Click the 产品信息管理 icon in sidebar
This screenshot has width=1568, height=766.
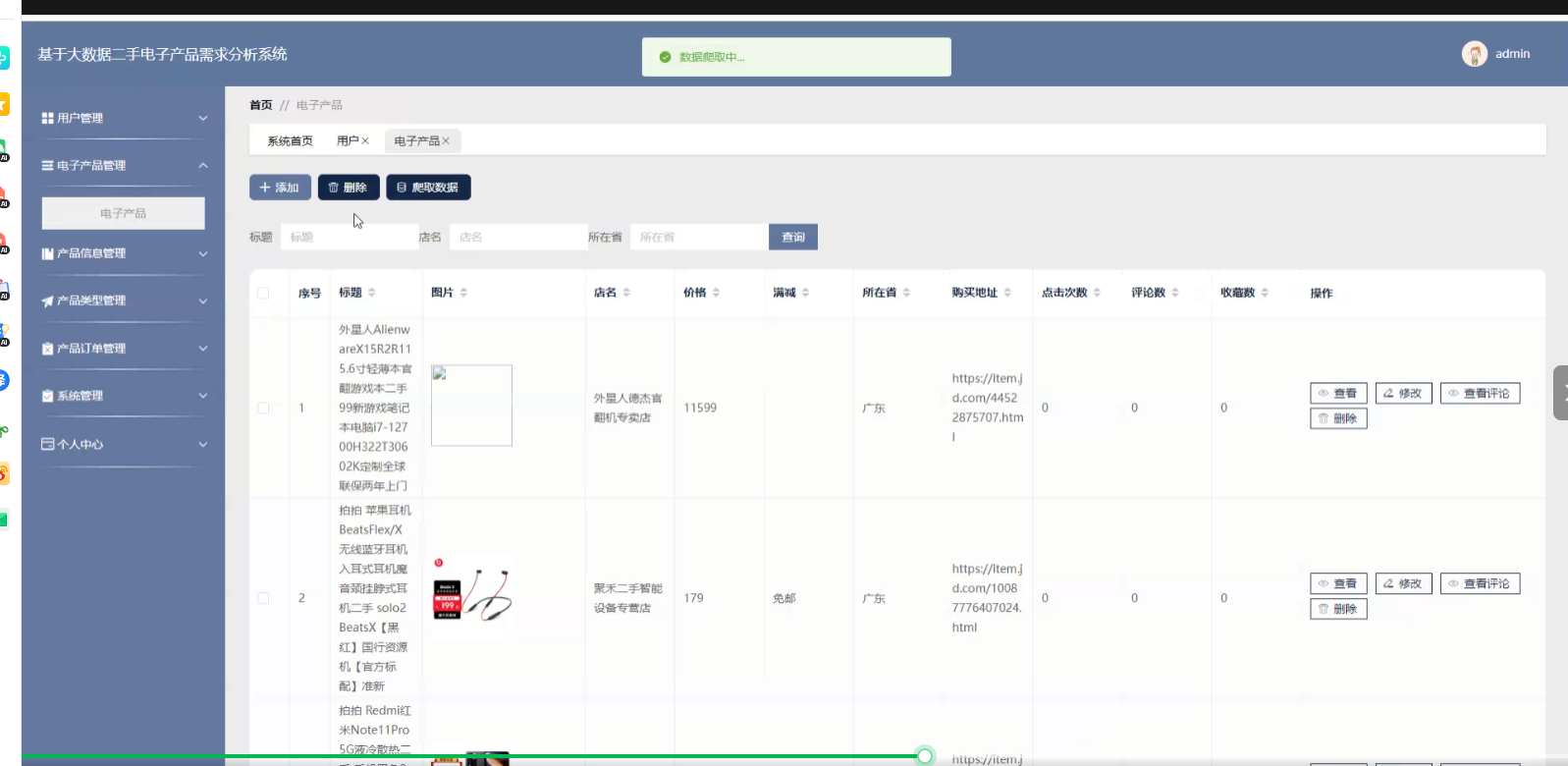coord(47,253)
